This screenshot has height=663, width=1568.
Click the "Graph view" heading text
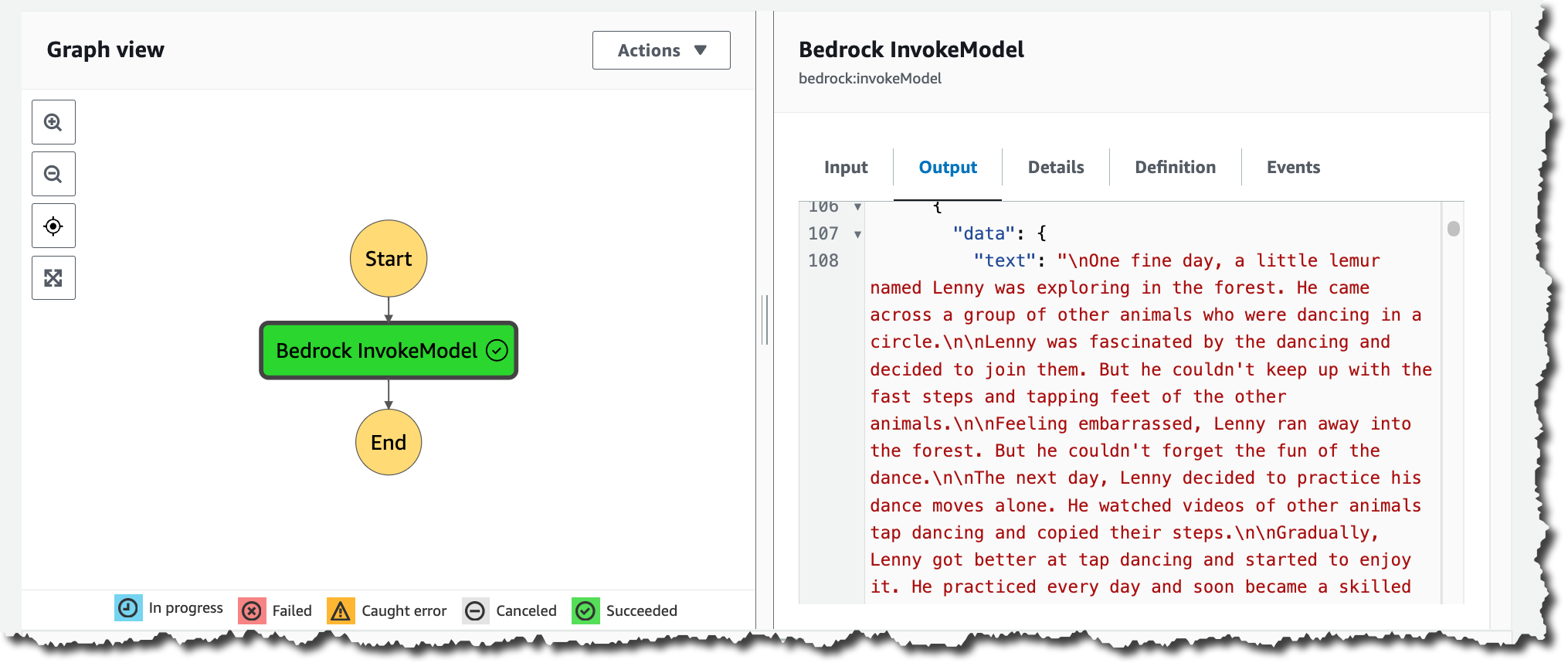[106, 50]
